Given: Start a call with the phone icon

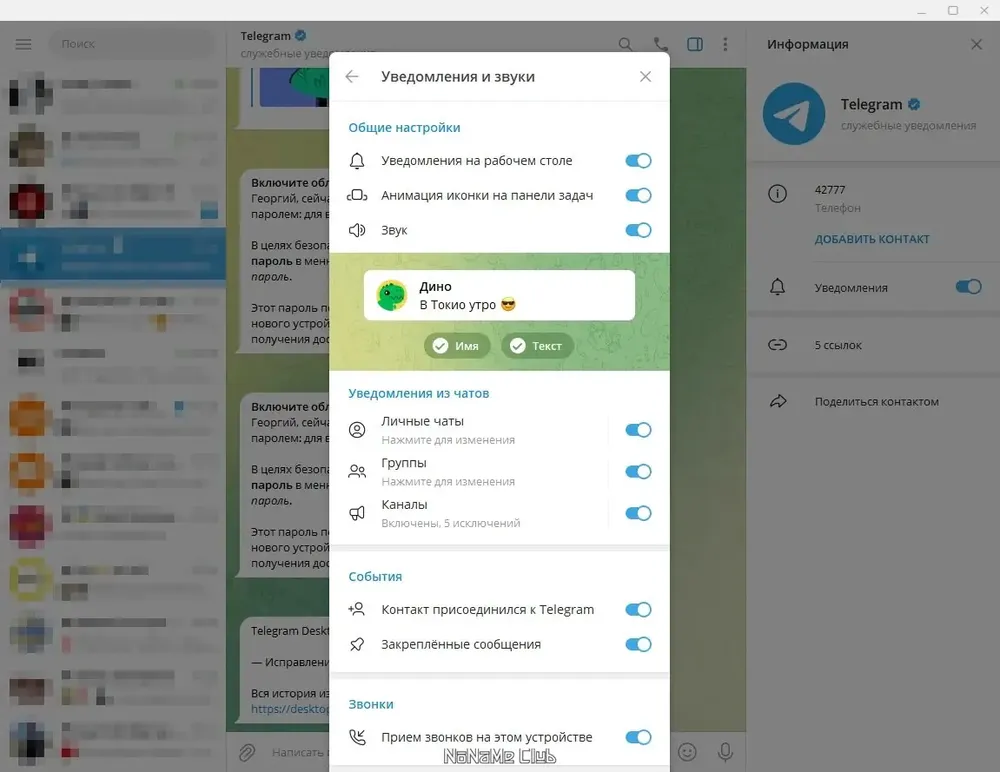Looking at the screenshot, I should click(x=660, y=45).
